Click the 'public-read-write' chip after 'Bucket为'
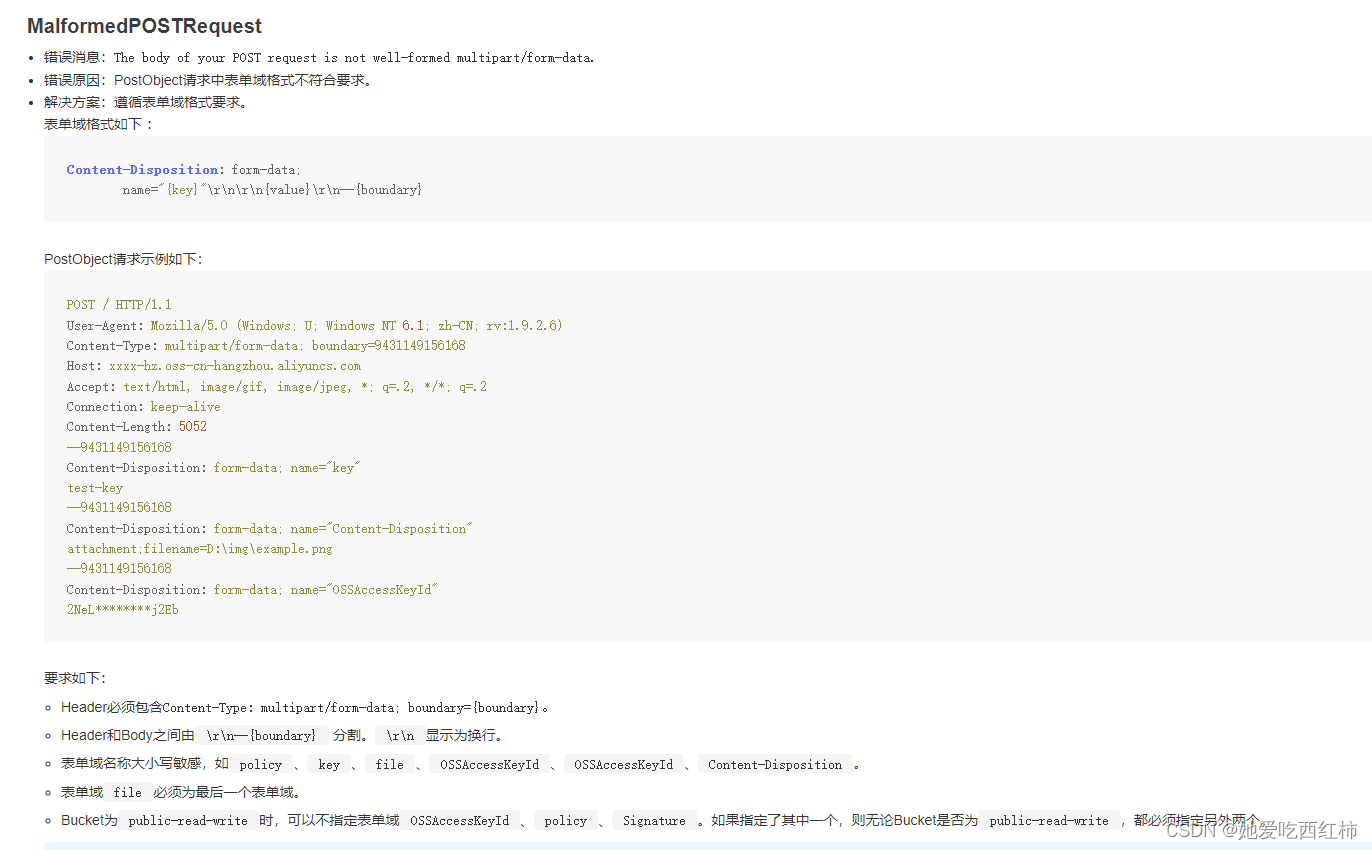This screenshot has height=850, width=1372. [x=188, y=820]
